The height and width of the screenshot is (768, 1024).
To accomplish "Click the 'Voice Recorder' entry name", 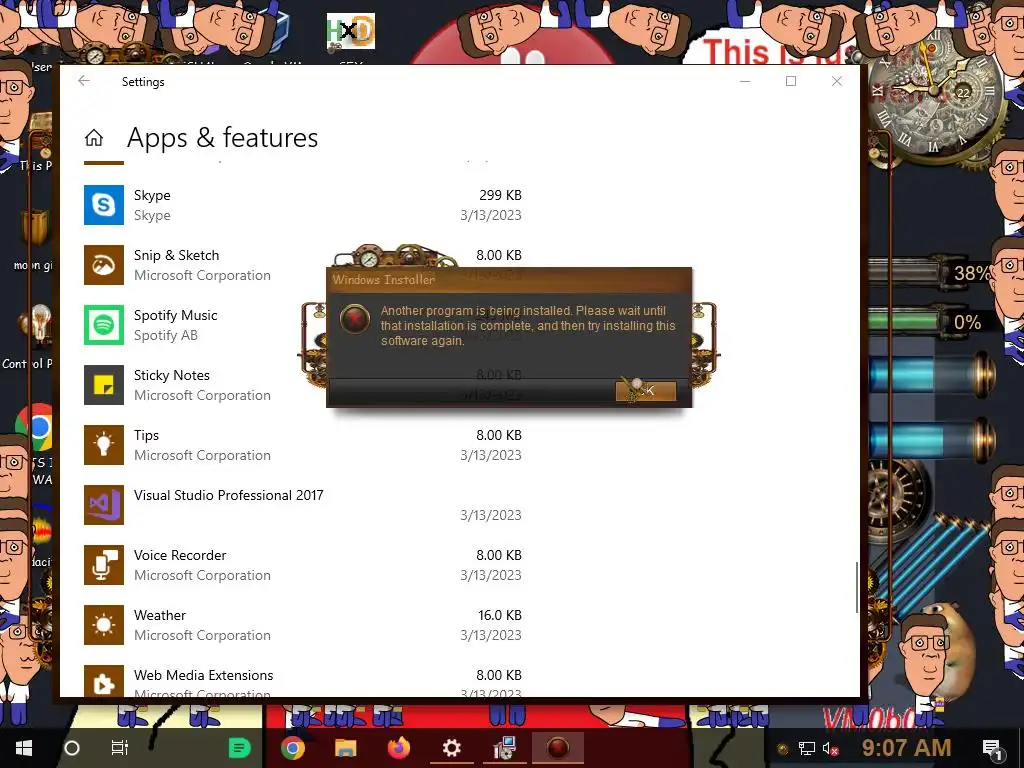I will pyautogui.click(x=180, y=555).
